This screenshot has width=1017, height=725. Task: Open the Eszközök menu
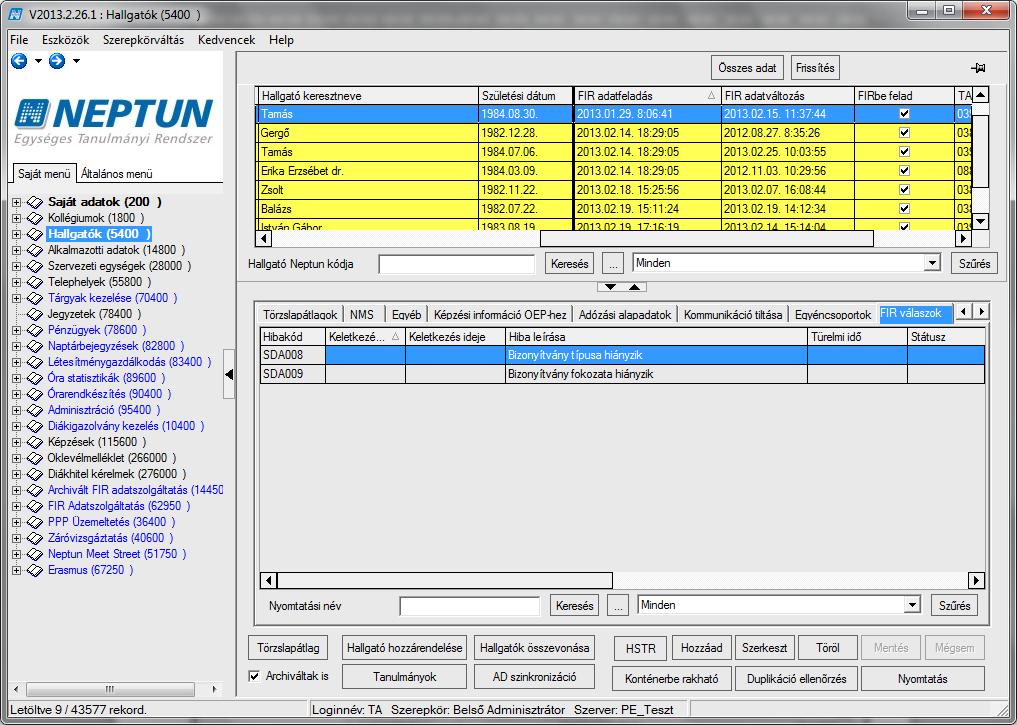pos(66,40)
